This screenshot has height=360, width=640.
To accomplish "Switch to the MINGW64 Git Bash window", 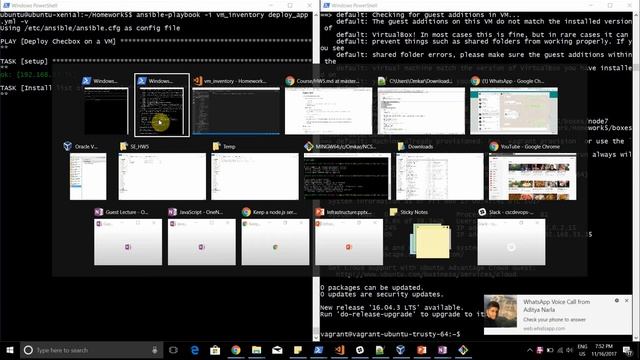I will tap(347, 171).
